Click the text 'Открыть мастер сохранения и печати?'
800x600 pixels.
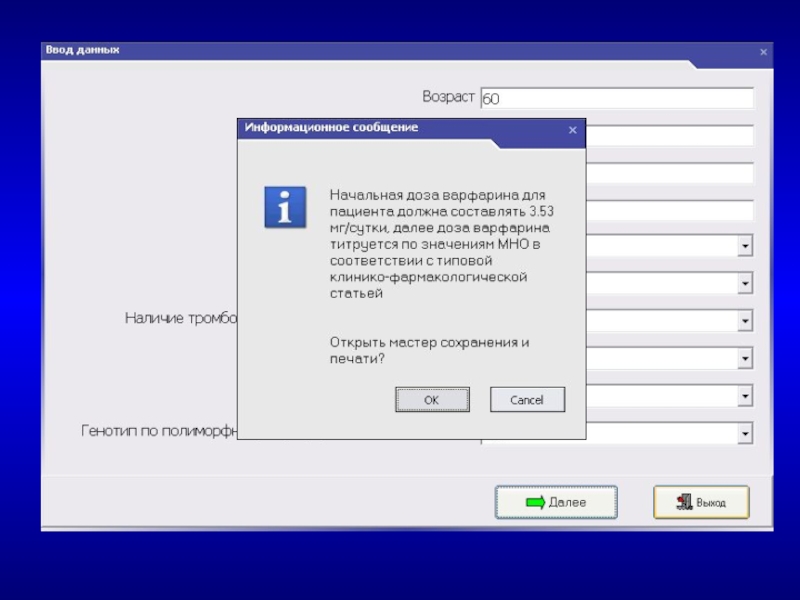pos(429,350)
